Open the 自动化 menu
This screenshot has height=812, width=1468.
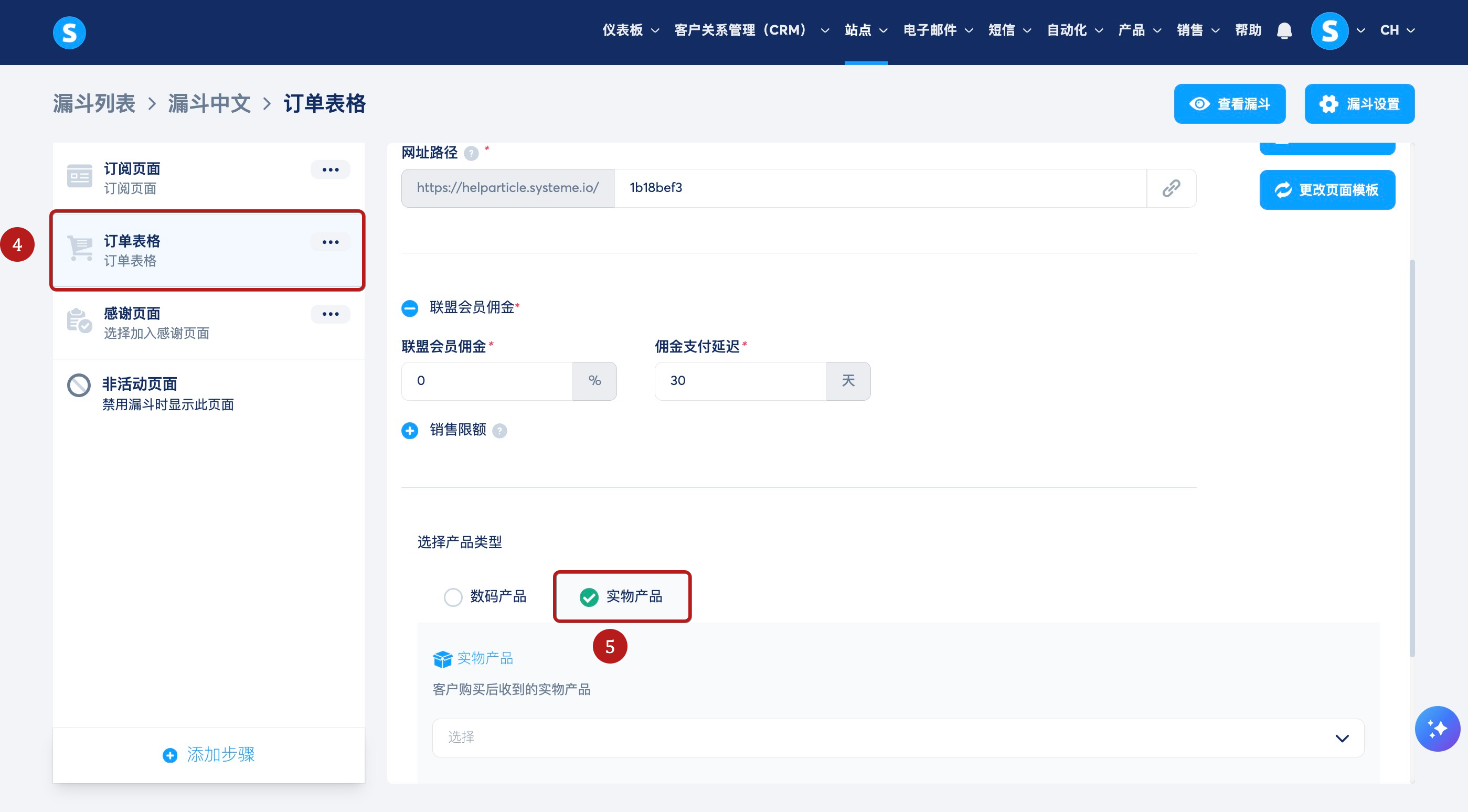(1074, 30)
